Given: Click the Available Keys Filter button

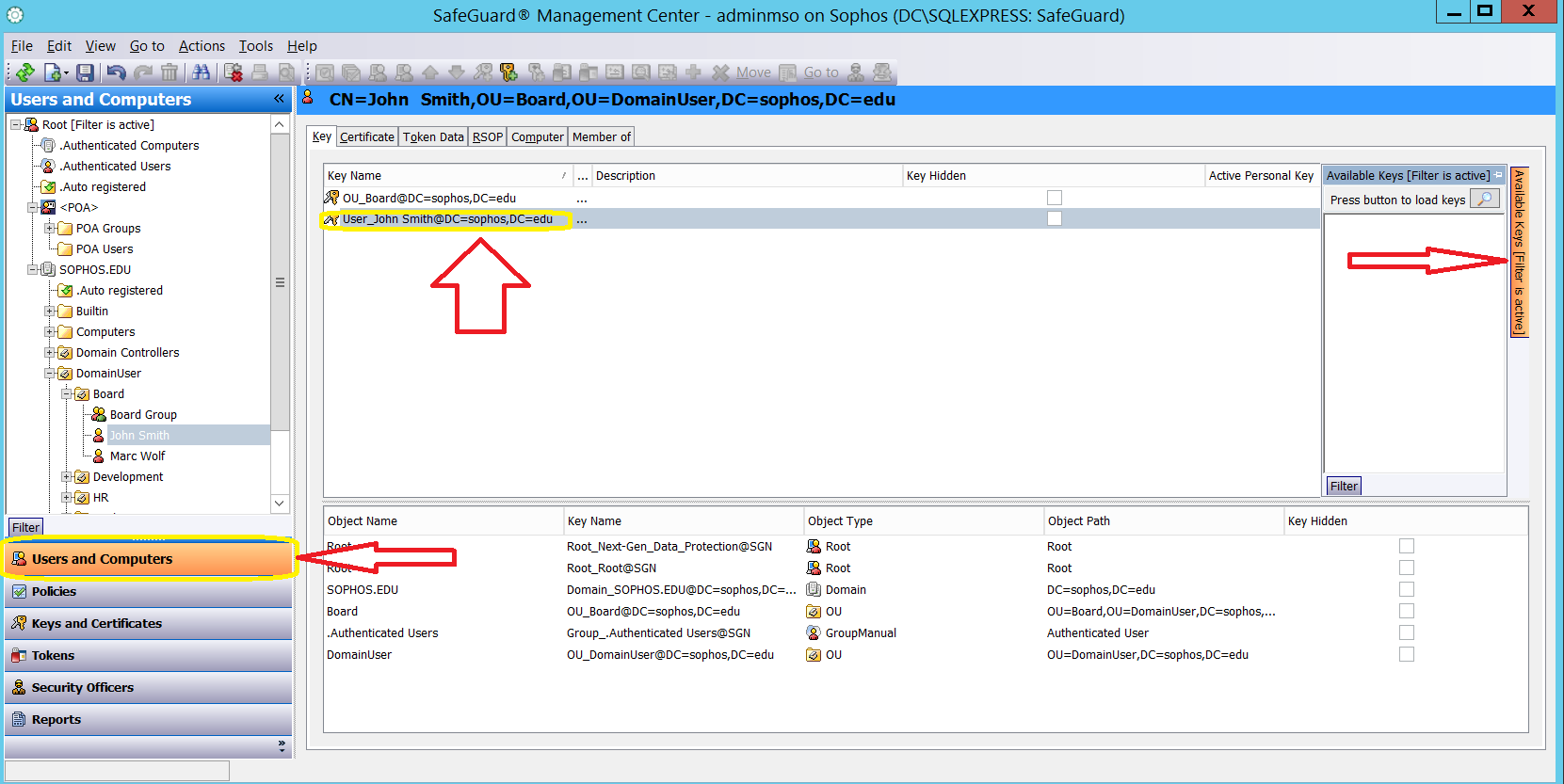Looking at the screenshot, I should [1344, 486].
